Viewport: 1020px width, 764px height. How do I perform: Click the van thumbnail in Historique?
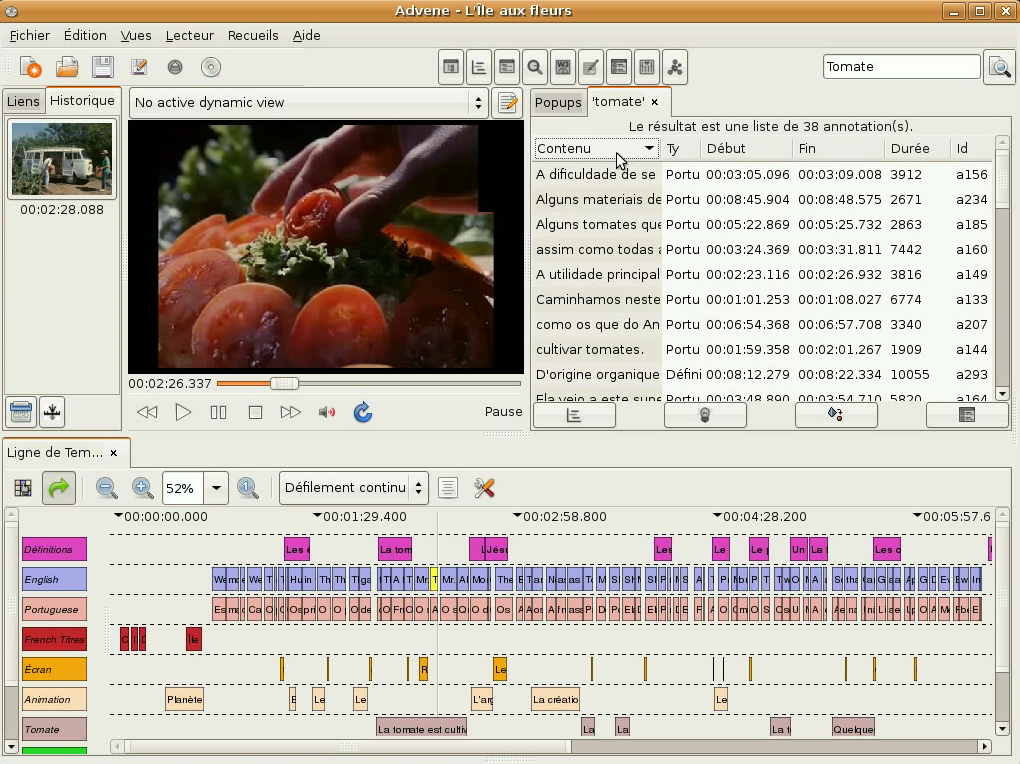pyautogui.click(x=62, y=160)
